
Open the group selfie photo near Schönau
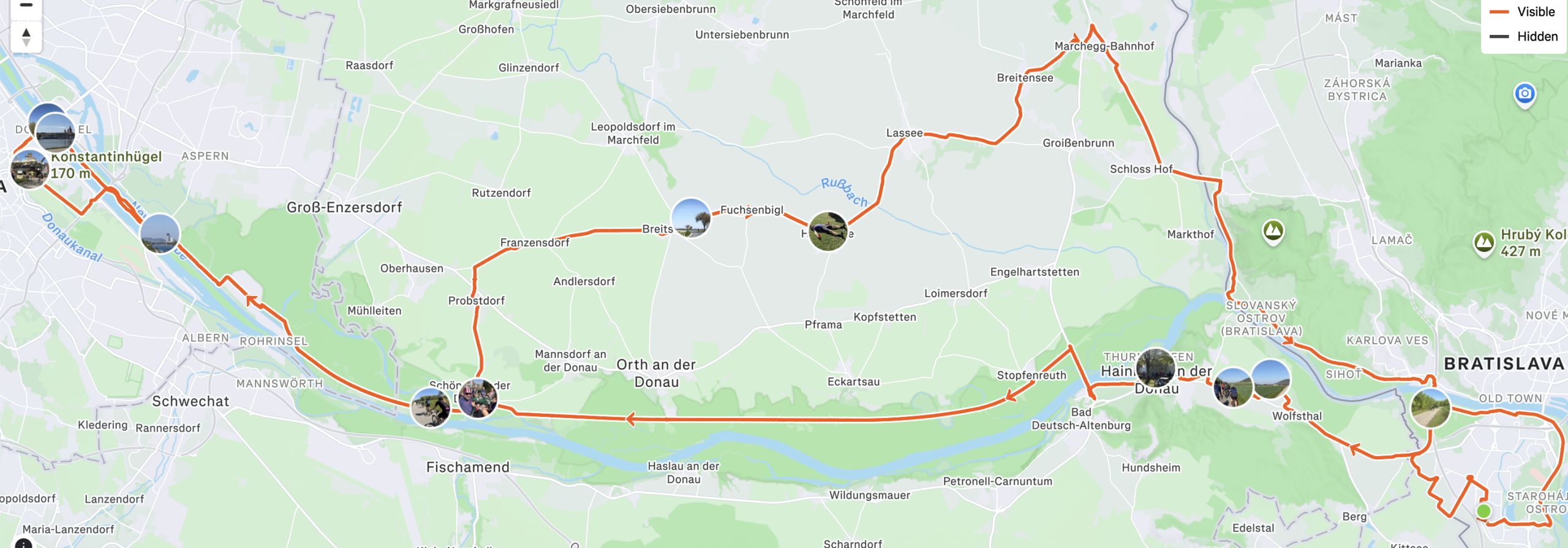coord(478,398)
